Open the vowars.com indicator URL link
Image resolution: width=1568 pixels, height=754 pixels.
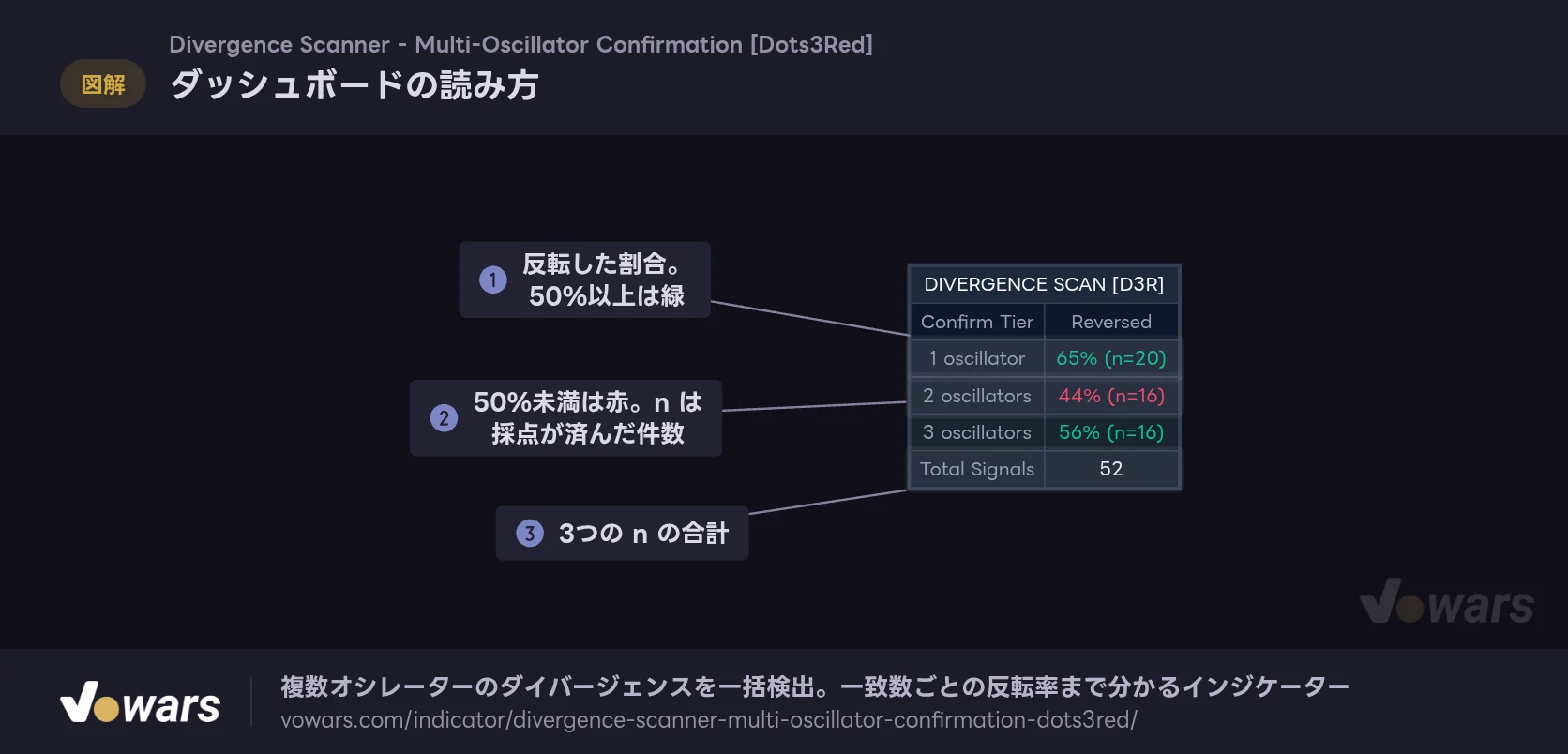(x=709, y=720)
